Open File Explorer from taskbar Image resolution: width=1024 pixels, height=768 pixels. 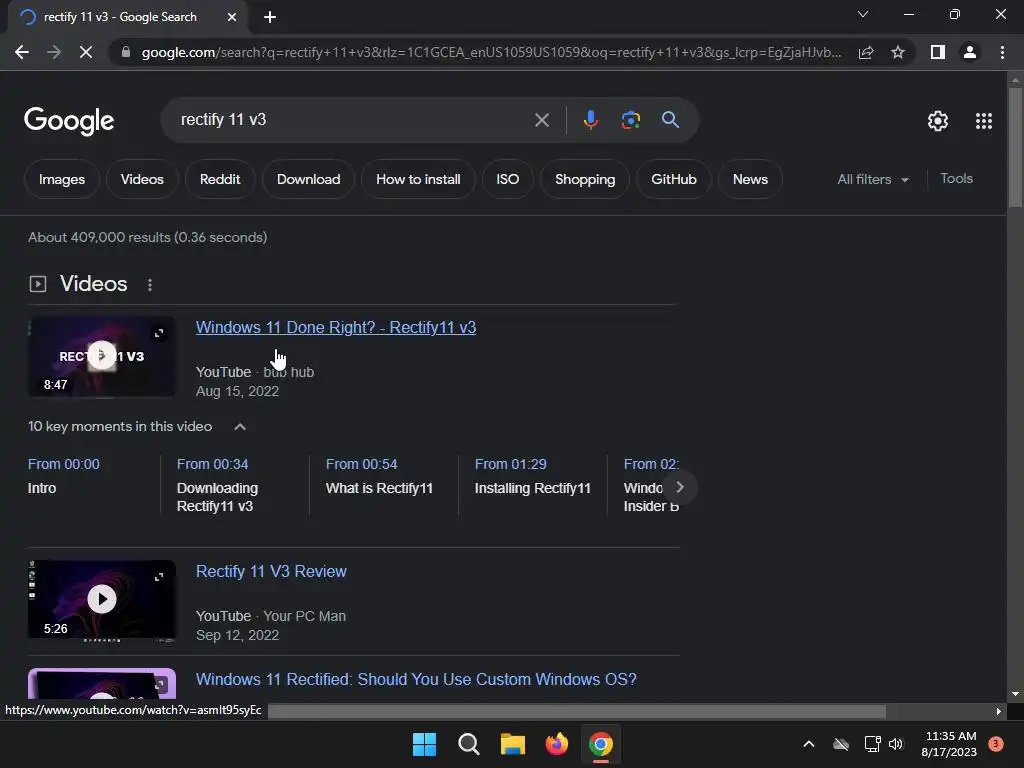(x=513, y=744)
